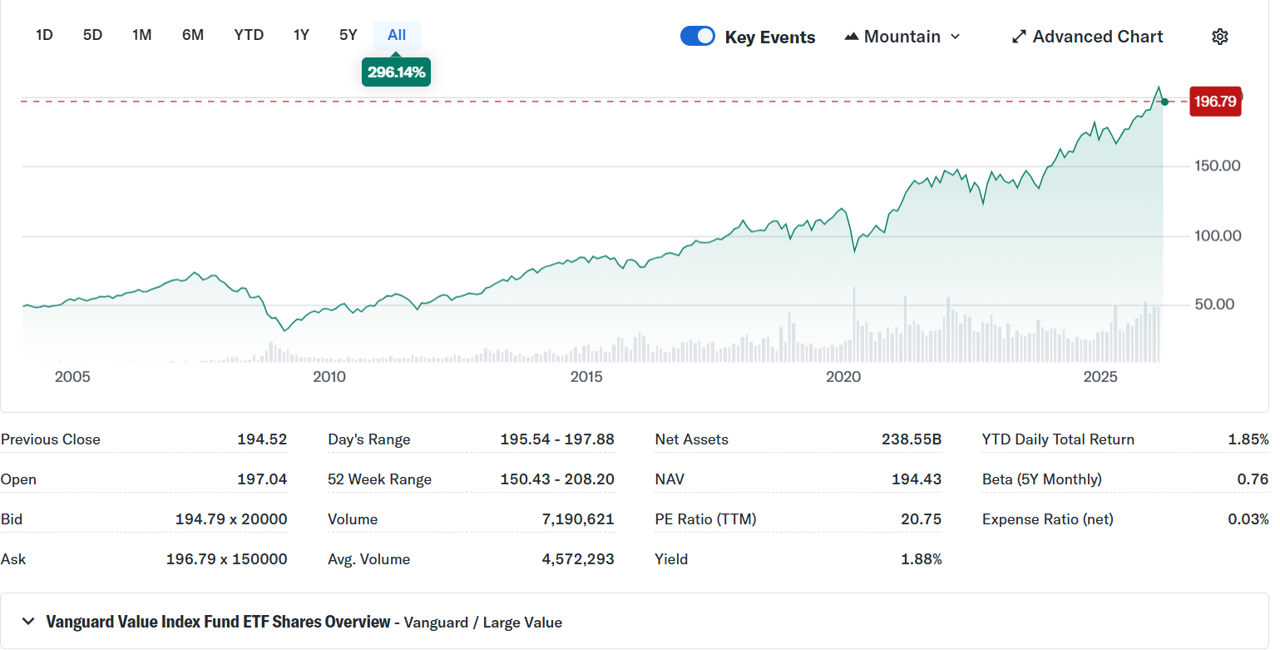Select the 5D time range tab
Image resolution: width=1280 pixels, height=650 pixels.
pos(93,35)
